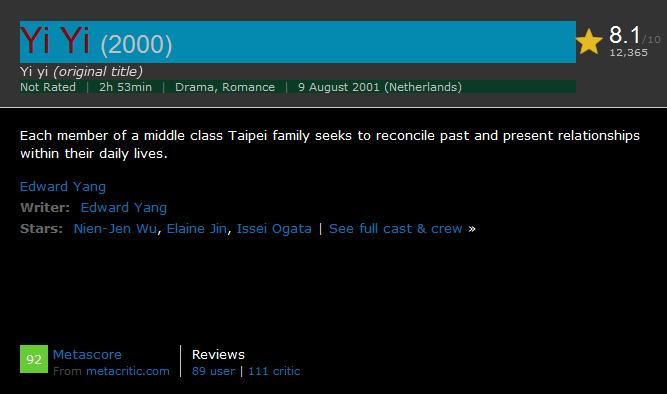Click the Reviews heading

click(218, 354)
